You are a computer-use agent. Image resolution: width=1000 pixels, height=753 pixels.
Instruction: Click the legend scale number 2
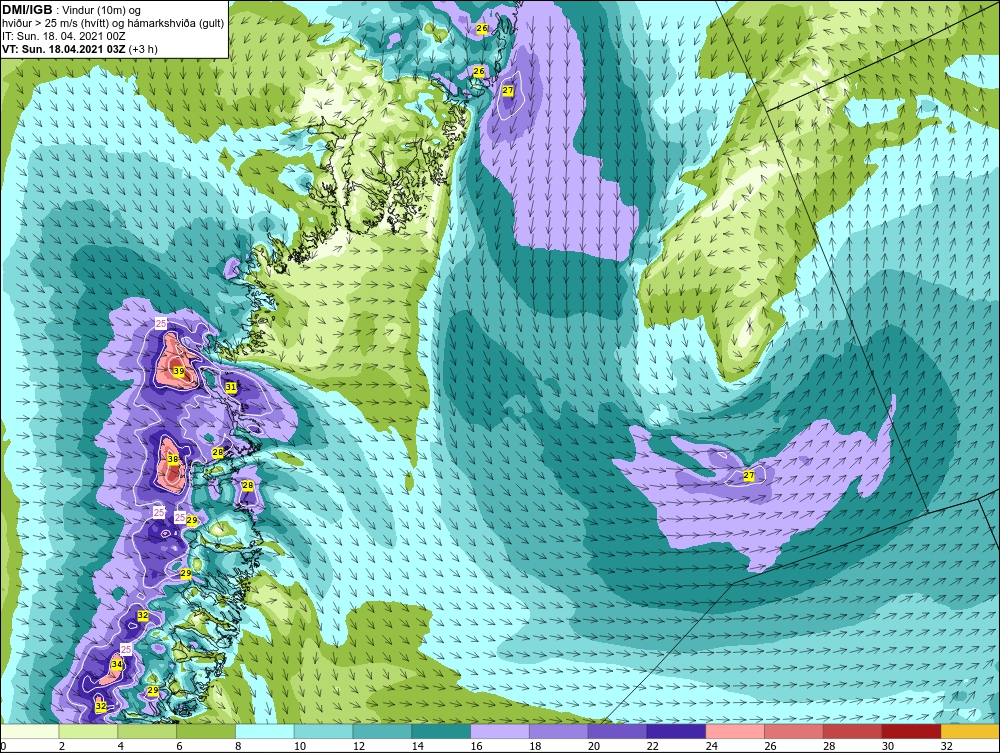point(62,747)
